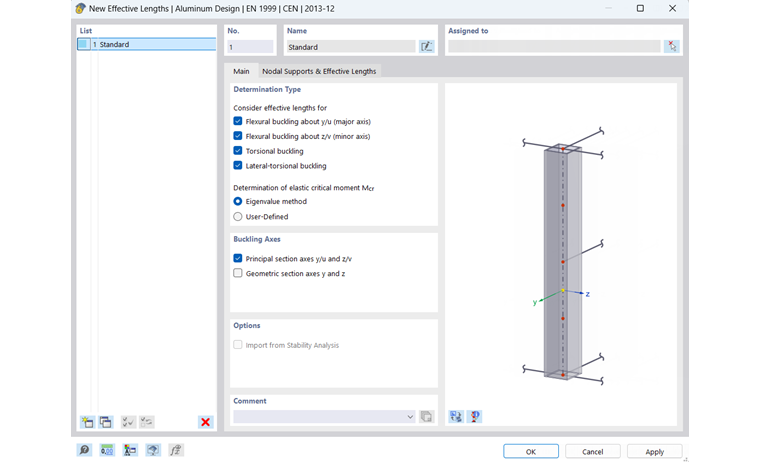Click the edit name icon beside Standard
This screenshot has width=760, height=462.
pos(427,47)
